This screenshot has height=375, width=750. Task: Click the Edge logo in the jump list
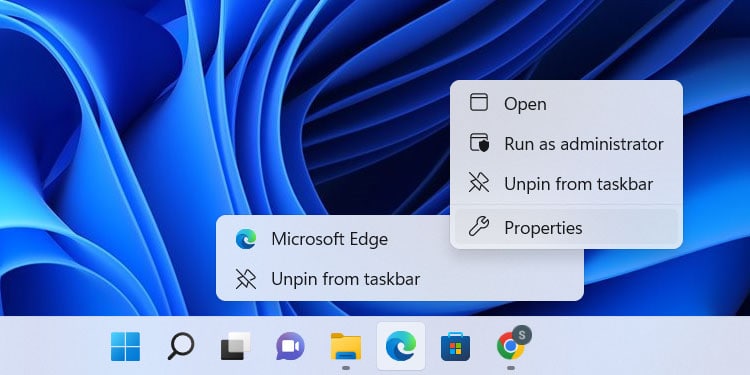click(x=246, y=239)
